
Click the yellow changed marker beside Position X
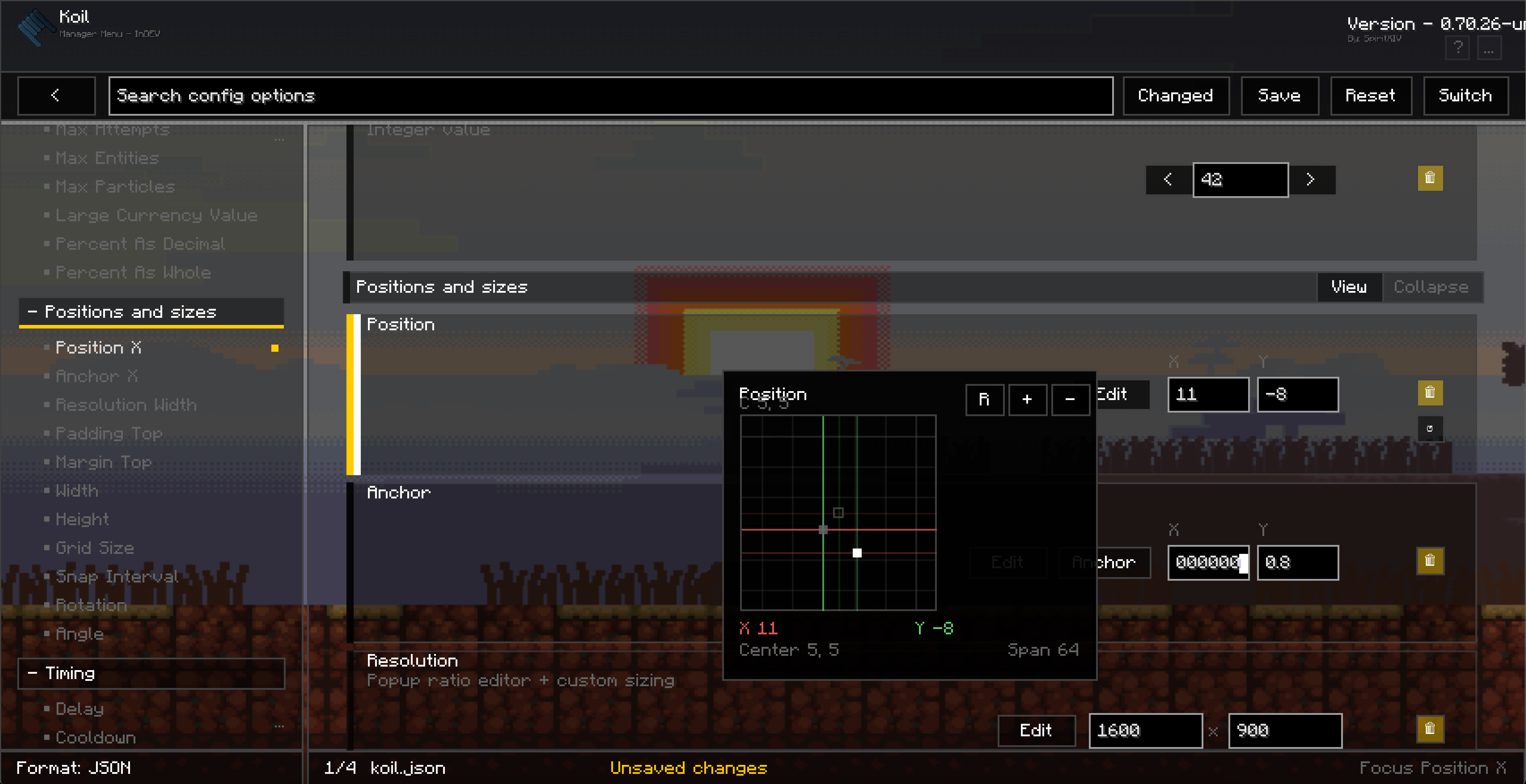coord(275,348)
